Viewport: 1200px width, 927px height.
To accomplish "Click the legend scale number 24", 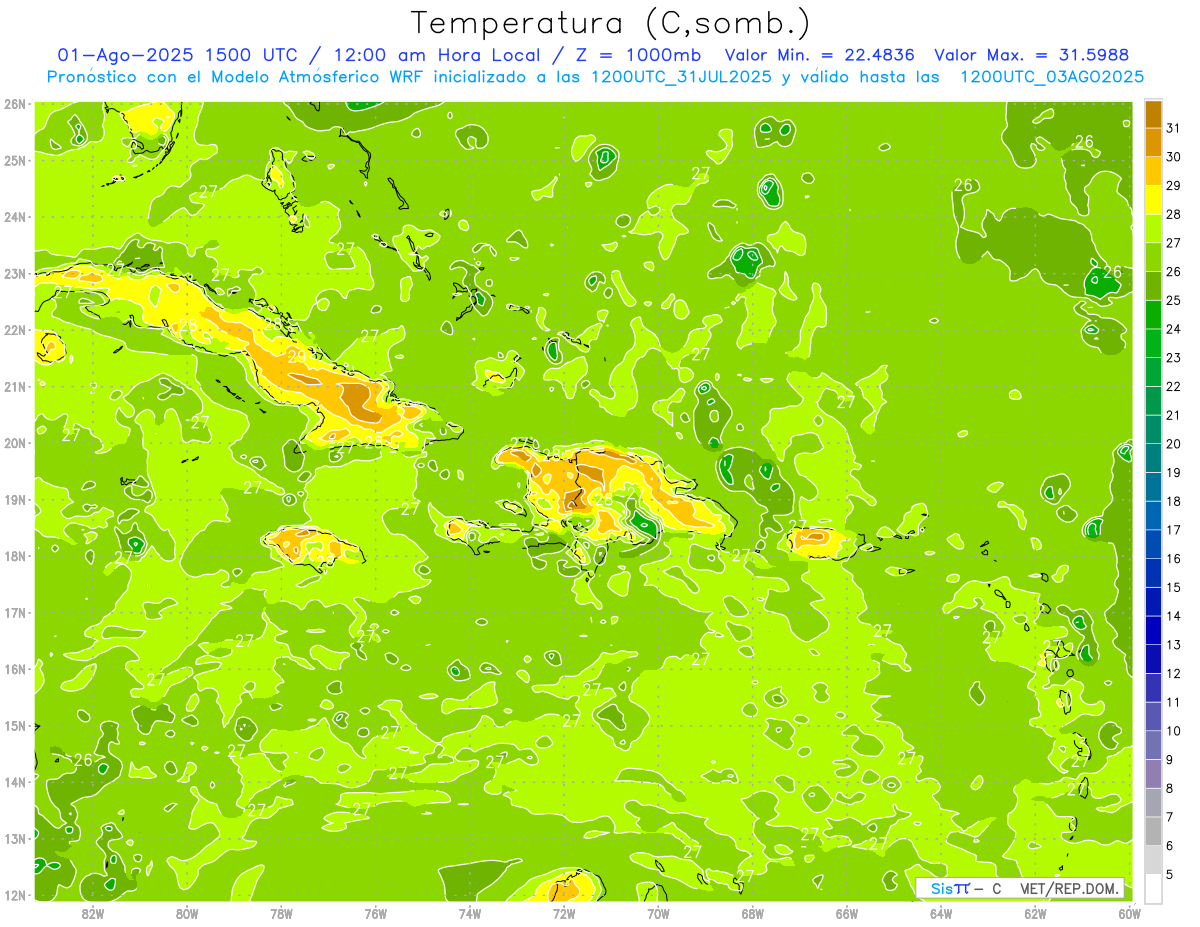I will click(x=1174, y=329).
